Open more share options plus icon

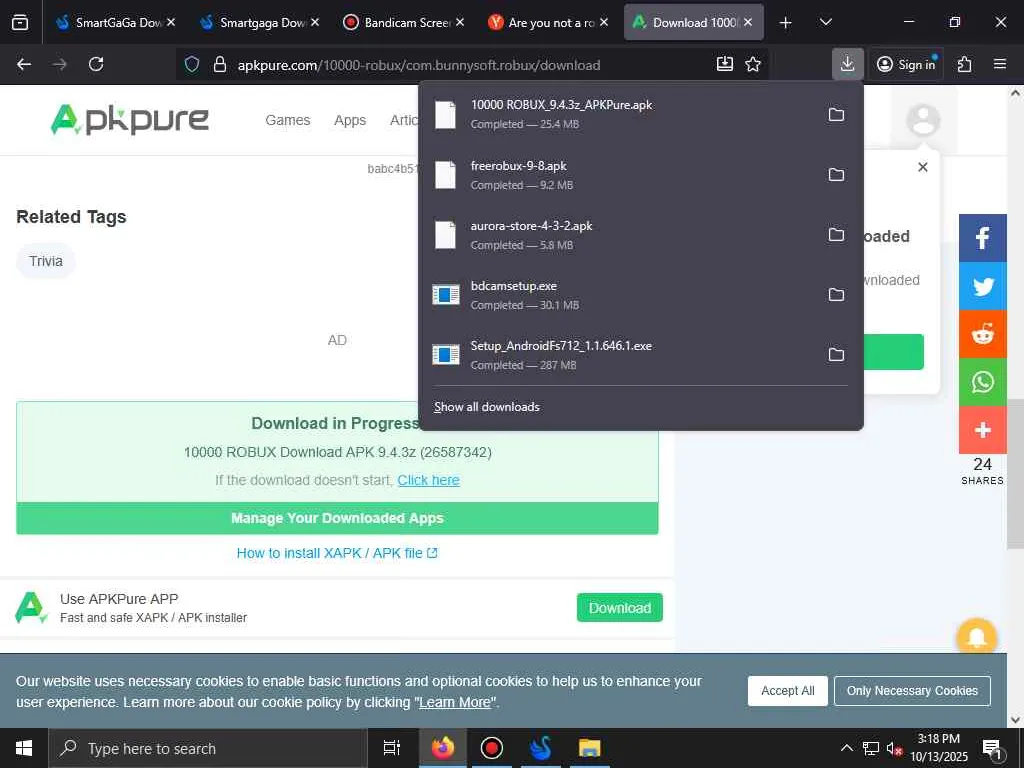pyautogui.click(x=982, y=430)
